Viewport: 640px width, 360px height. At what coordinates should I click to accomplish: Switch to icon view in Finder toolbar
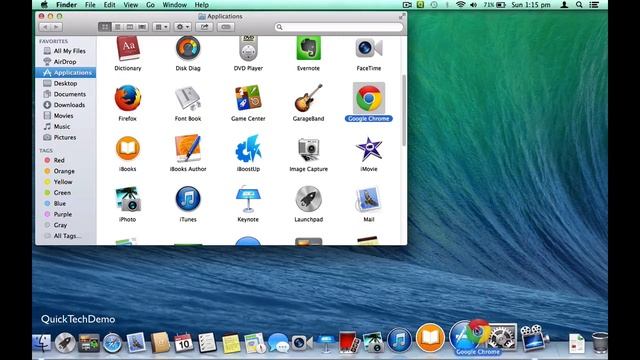click(104, 27)
